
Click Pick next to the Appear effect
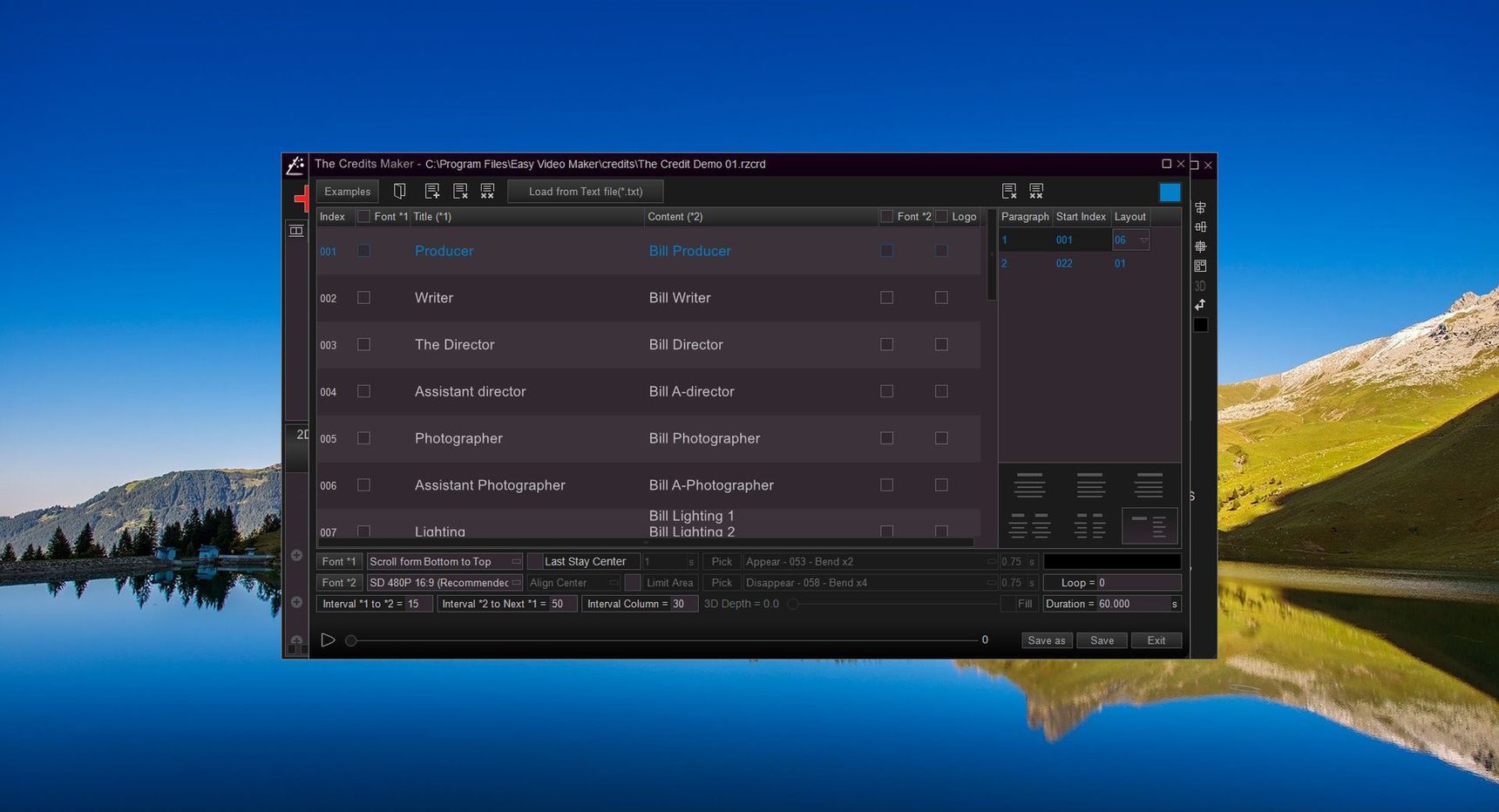pyautogui.click(x=722, y=562)
